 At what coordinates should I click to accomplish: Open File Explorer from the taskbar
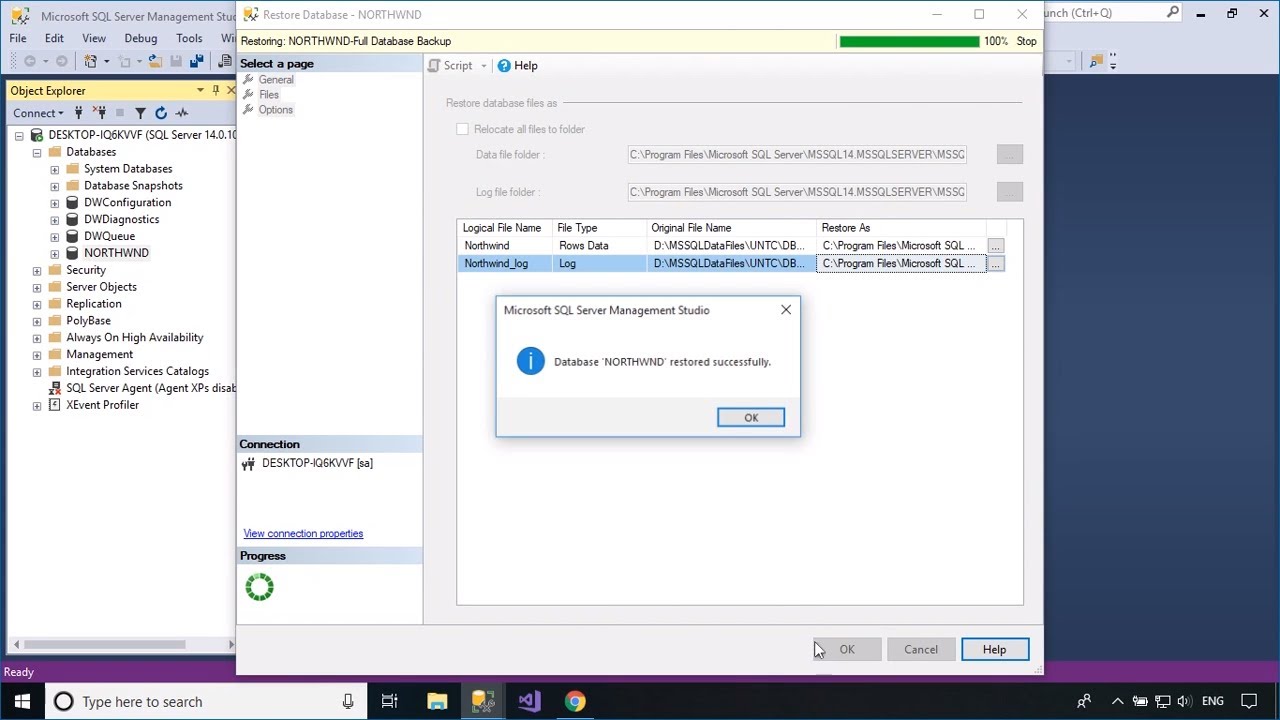click(437, 702)
